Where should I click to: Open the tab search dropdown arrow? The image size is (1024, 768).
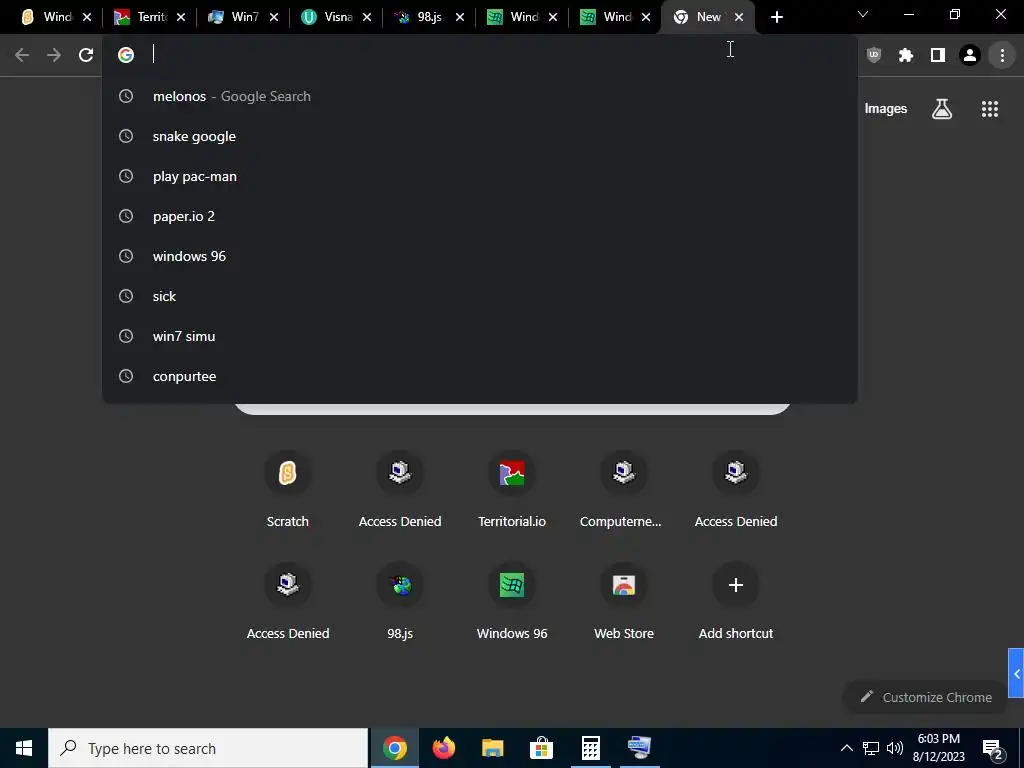[863, 14]
